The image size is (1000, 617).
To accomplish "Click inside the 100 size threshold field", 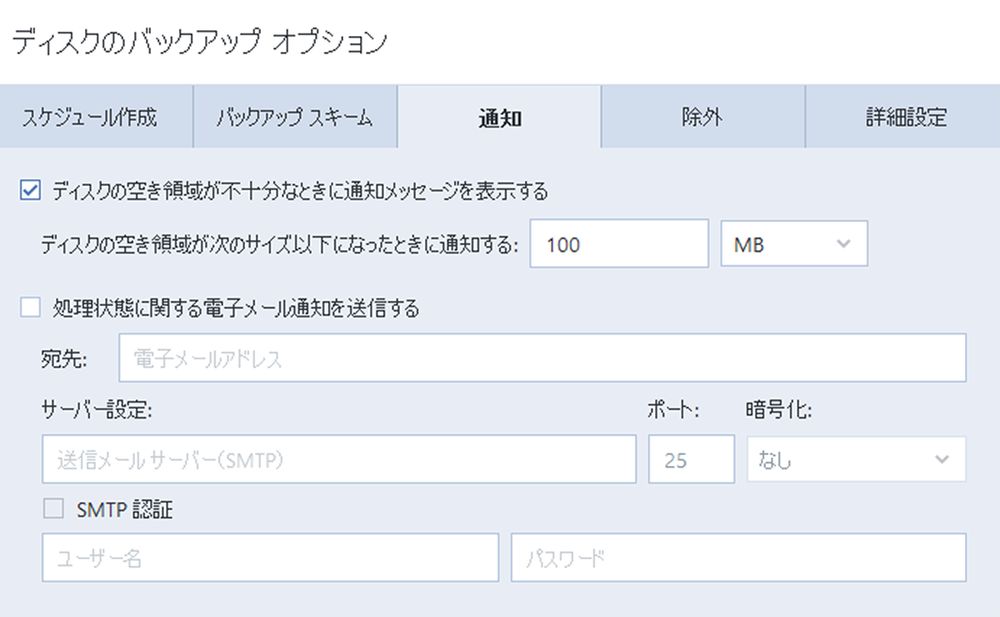I will click(618, 243).
